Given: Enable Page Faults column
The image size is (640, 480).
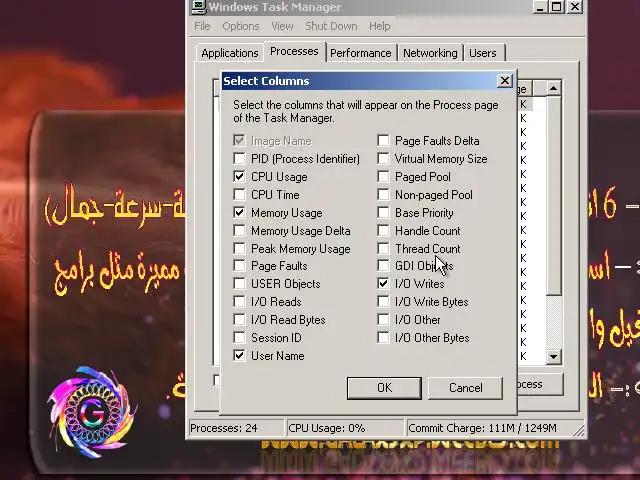Looking at the screenshot, I should coord(239,265).
